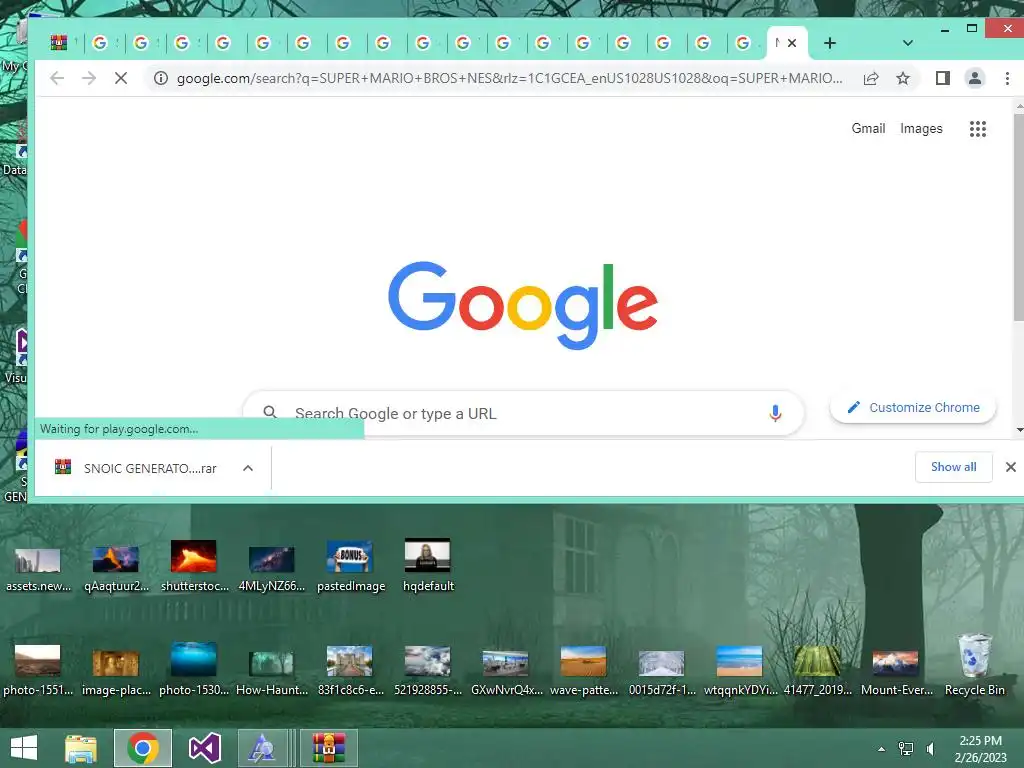The height and width of the screenshot is (768, 1024).
Task: Select the 83f1c8c6-e desktop image
Action: (351, 671)
